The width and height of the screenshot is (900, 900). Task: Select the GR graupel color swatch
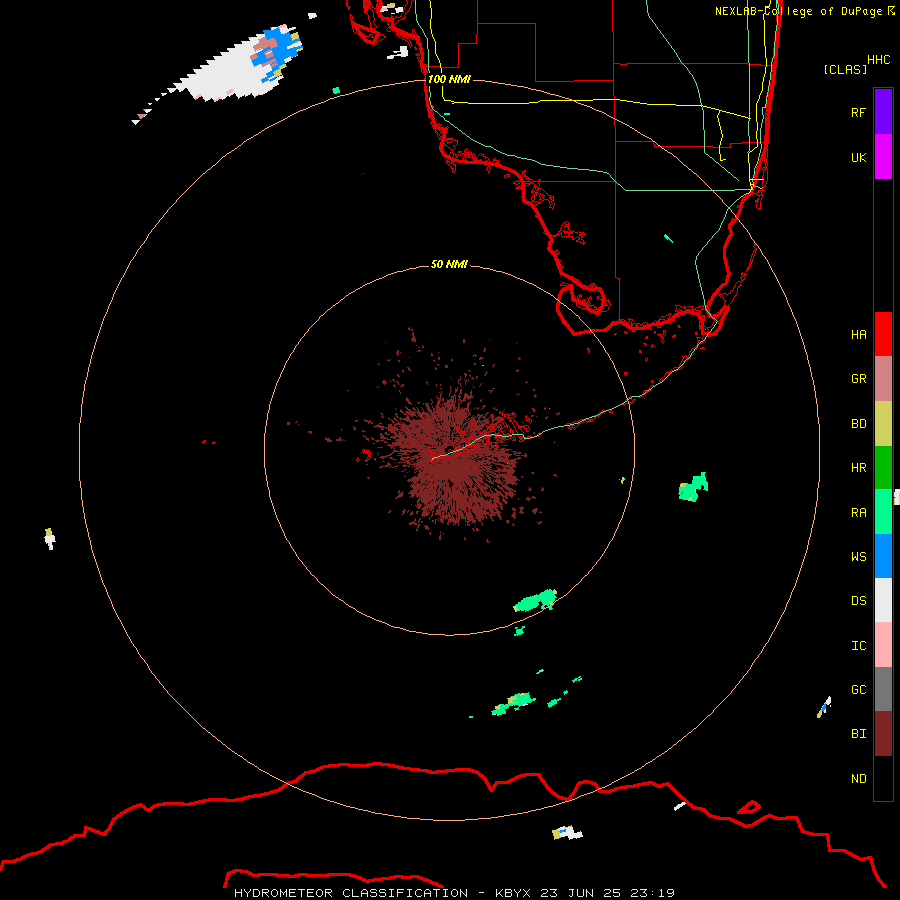883,379
